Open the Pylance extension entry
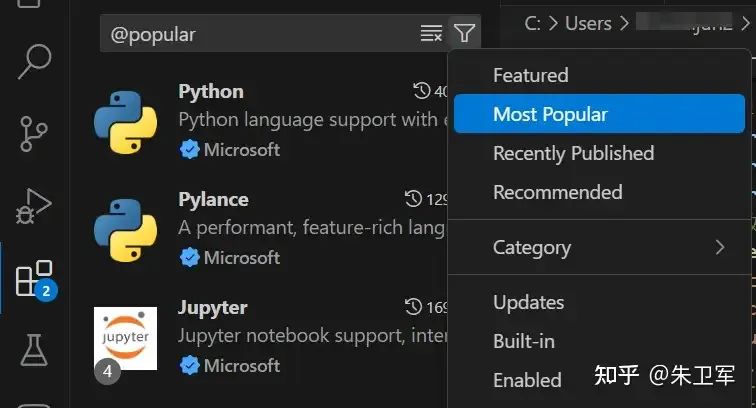756x408 pixels. pos(270,230)
